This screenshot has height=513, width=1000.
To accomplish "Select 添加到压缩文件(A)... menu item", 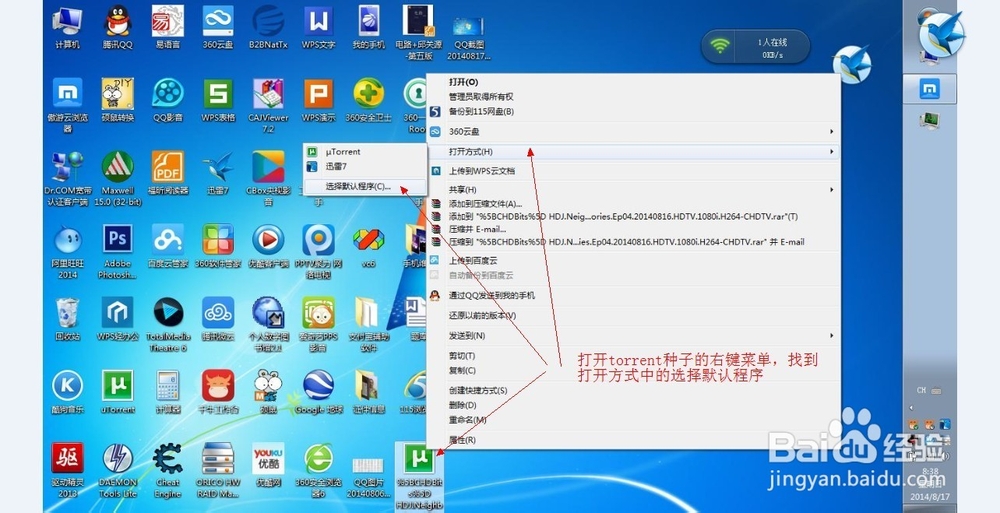I will pos(633,204).
